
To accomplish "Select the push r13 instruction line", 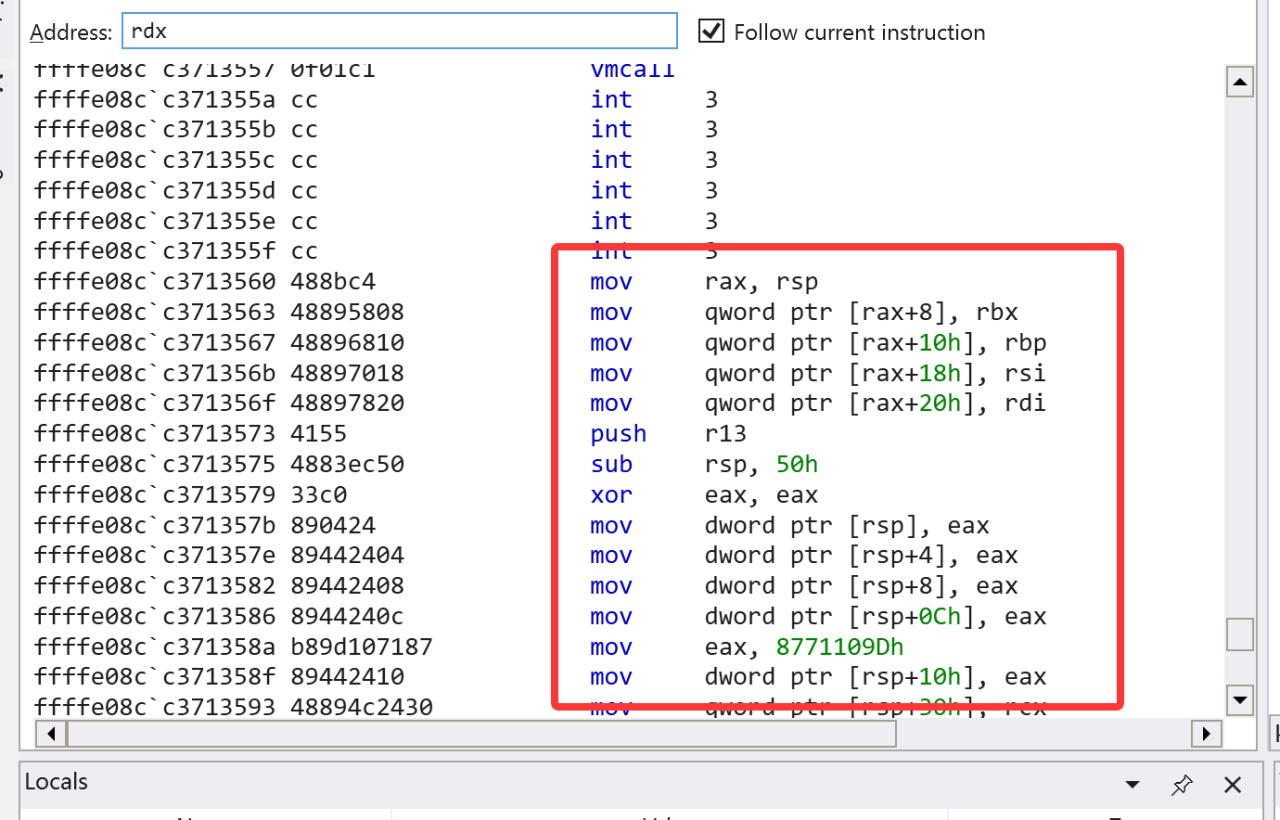I will click(618, 434).
